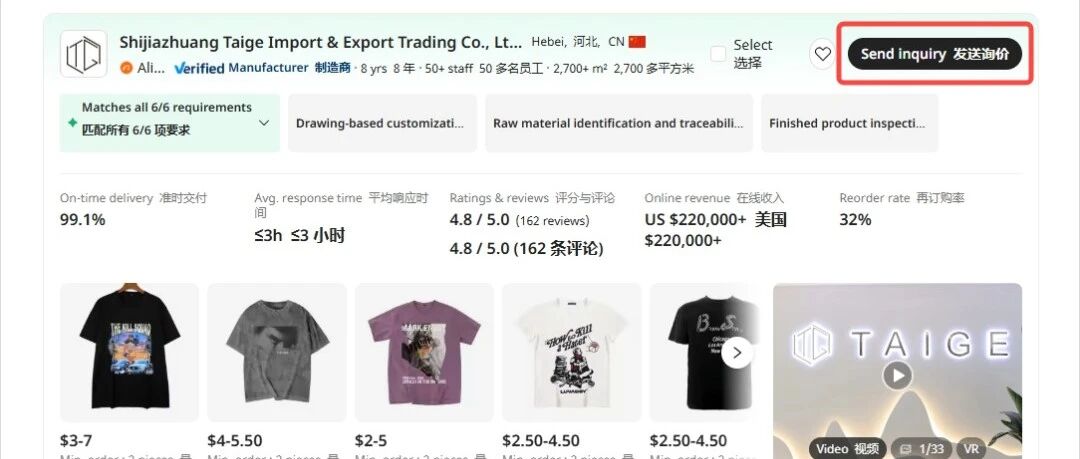
Task: Click the Verified Manufacturer badge
Action: [x=241, y=68]
